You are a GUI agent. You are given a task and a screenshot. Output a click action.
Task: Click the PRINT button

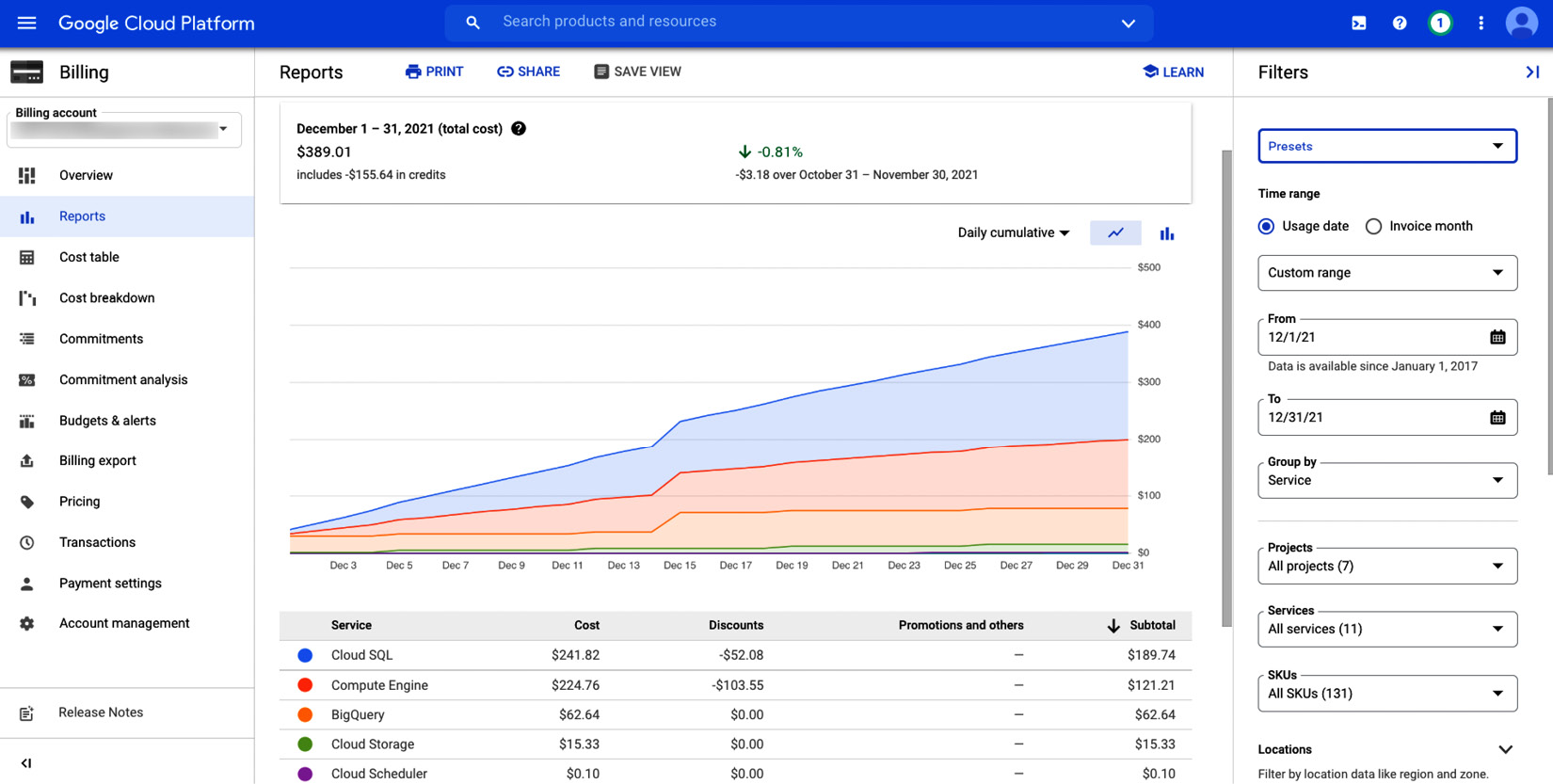pos(434,72)
